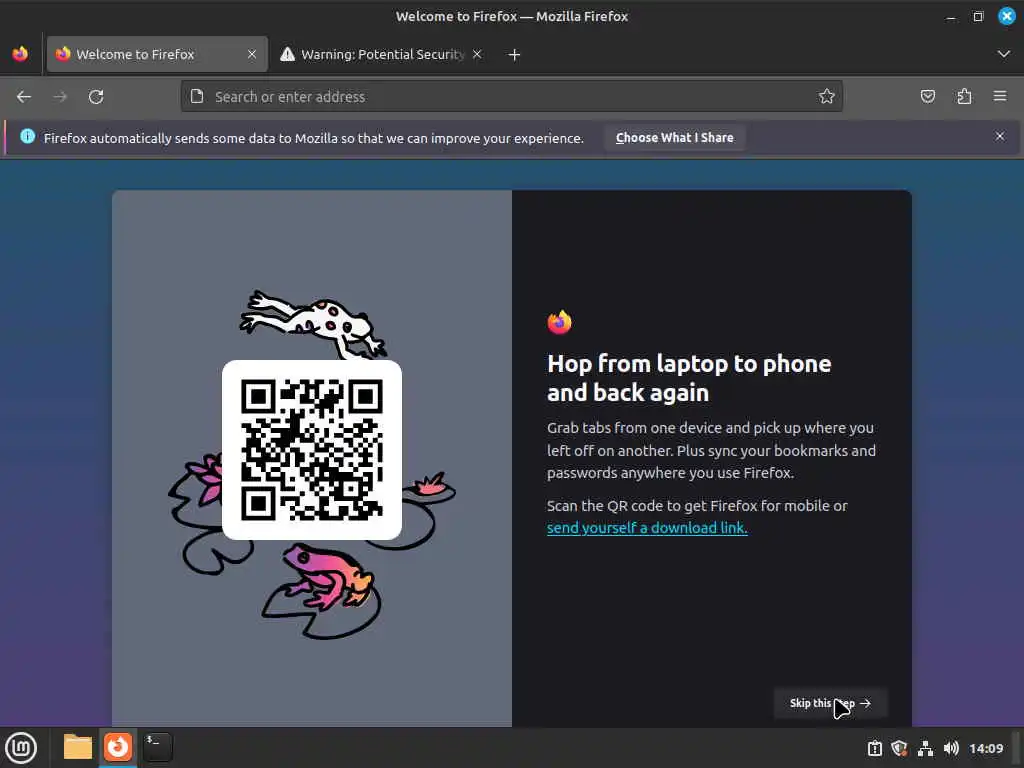1024x768 pixels.
Task: Reload the current page
Action: (96, 97)
